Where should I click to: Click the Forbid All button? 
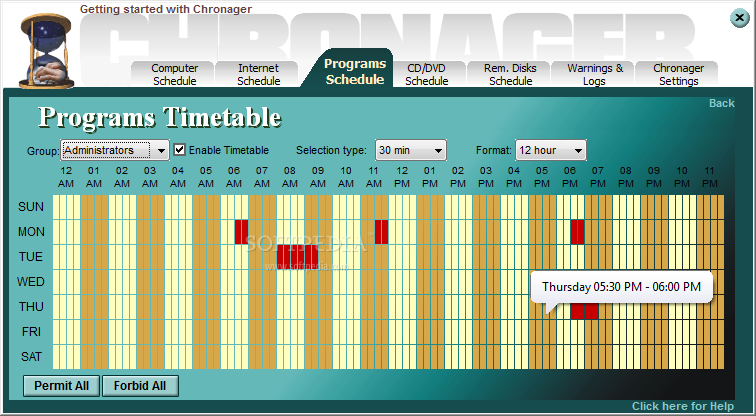[140, 386]
